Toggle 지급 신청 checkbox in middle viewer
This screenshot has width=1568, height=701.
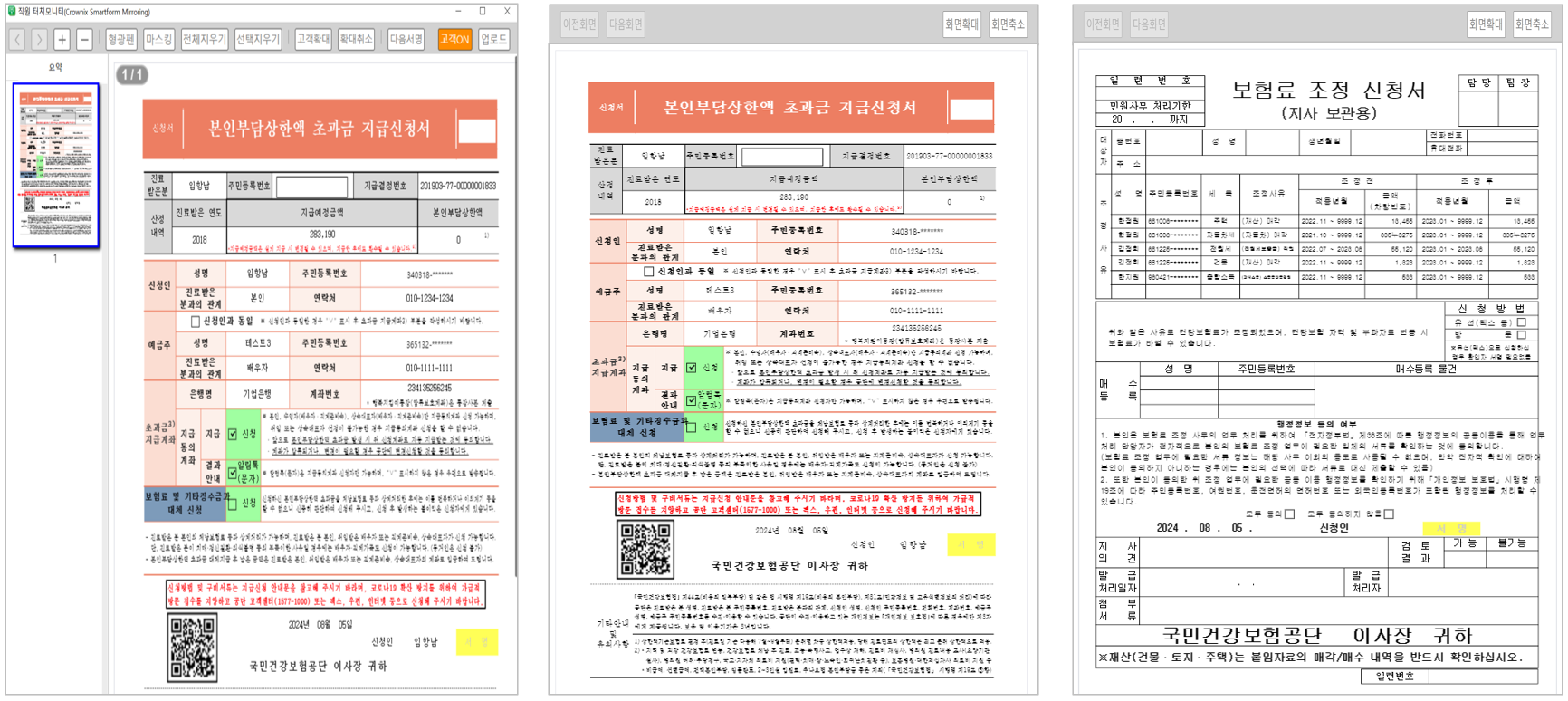click(691, 367)
